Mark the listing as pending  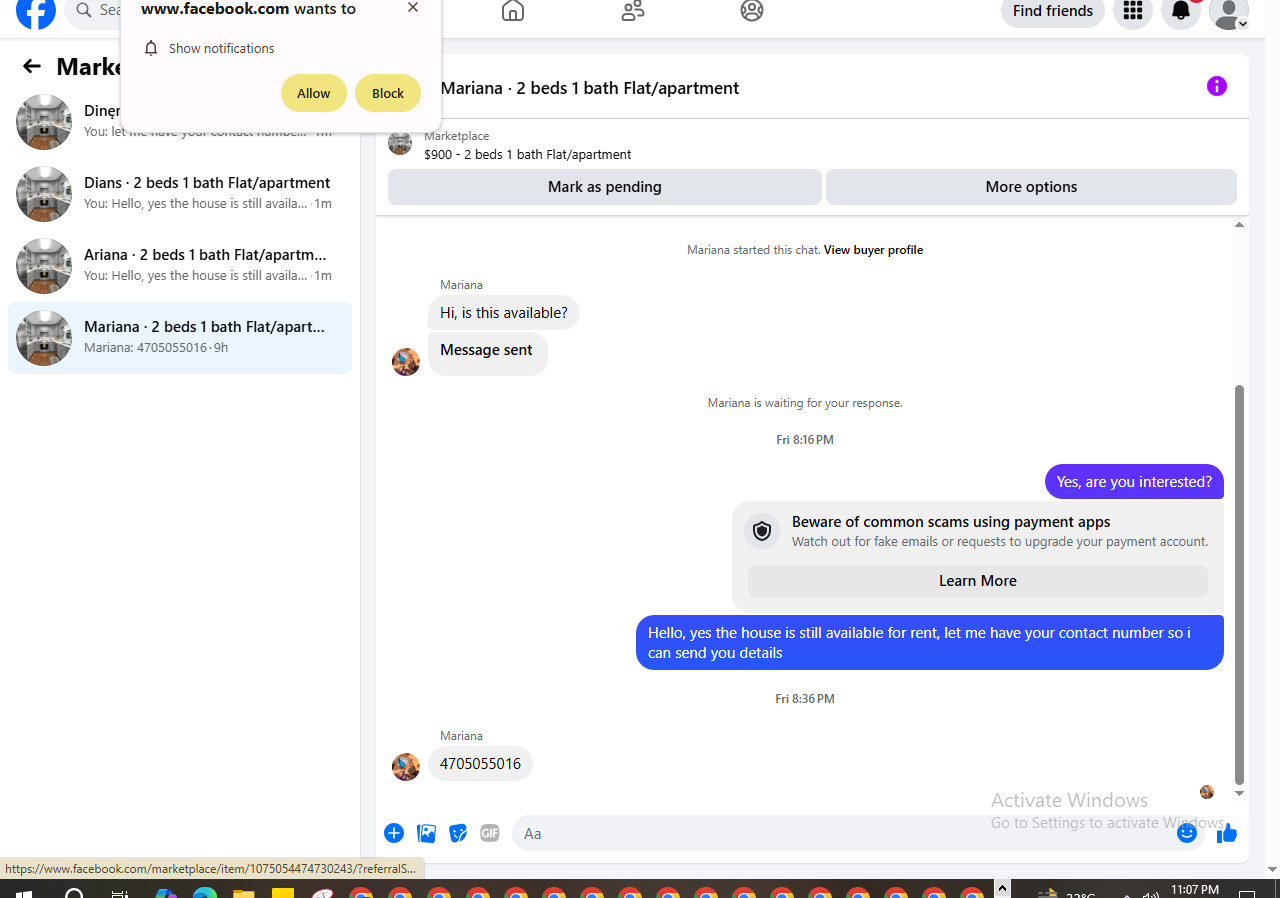click(605, 187)
